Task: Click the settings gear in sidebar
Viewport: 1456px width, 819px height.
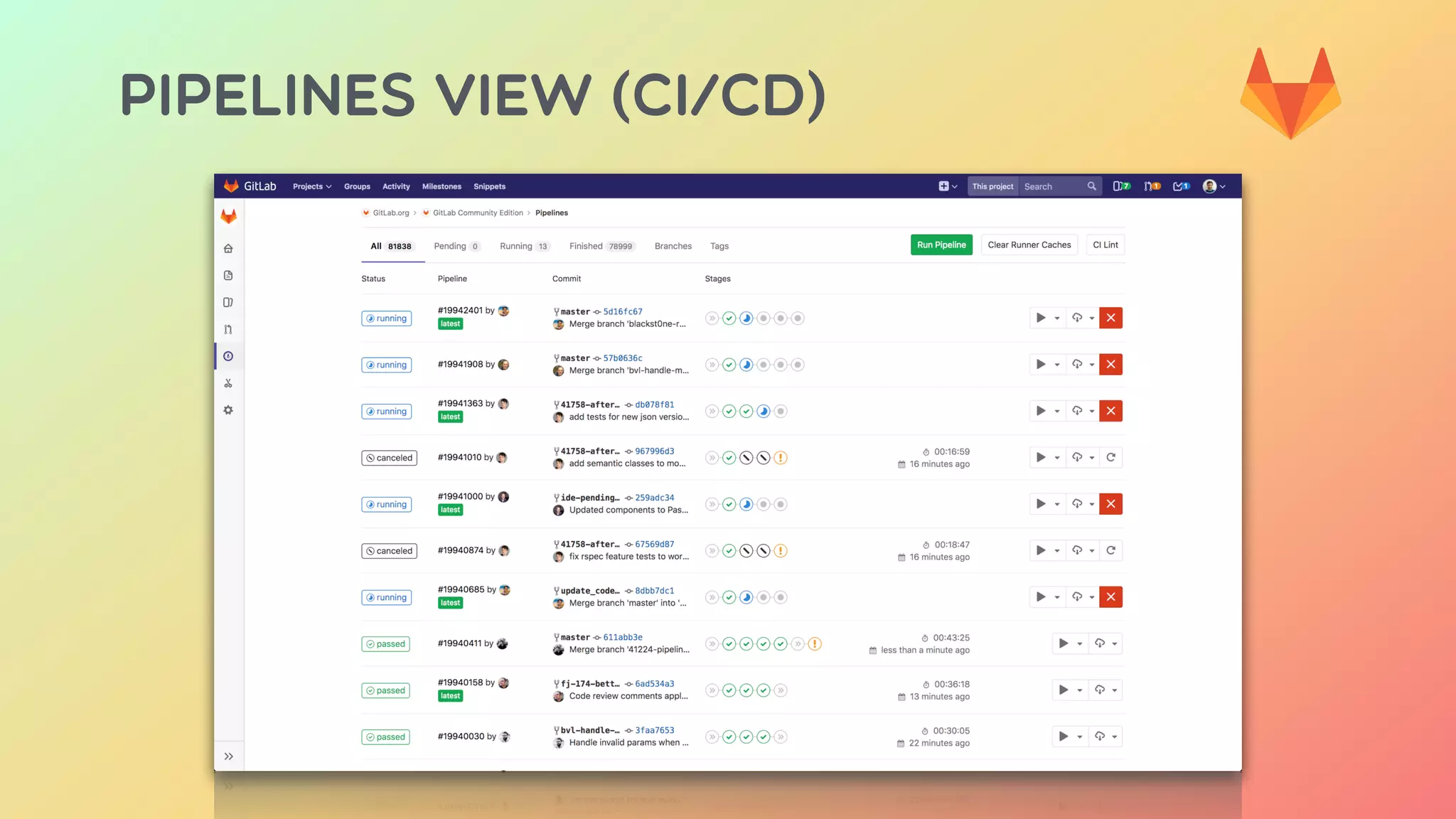Action: 228,410
